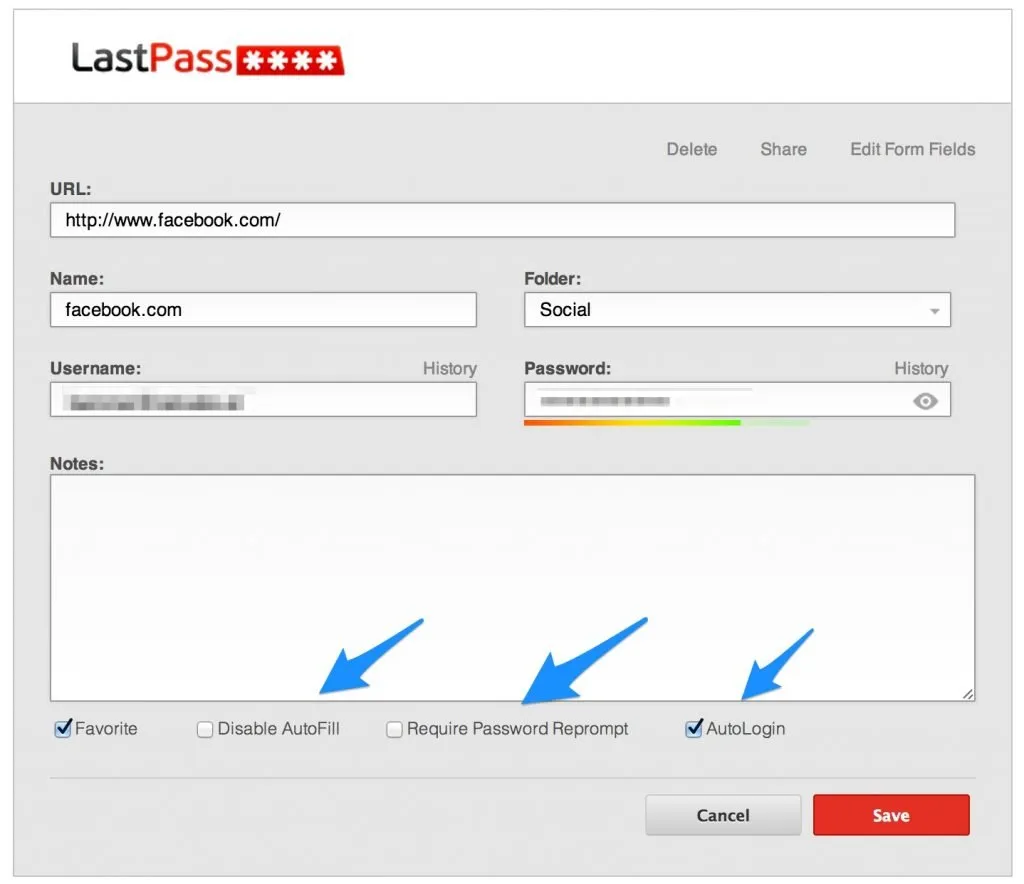
Task: Check Require Password Reprompt option
Action: click(394, 729)
